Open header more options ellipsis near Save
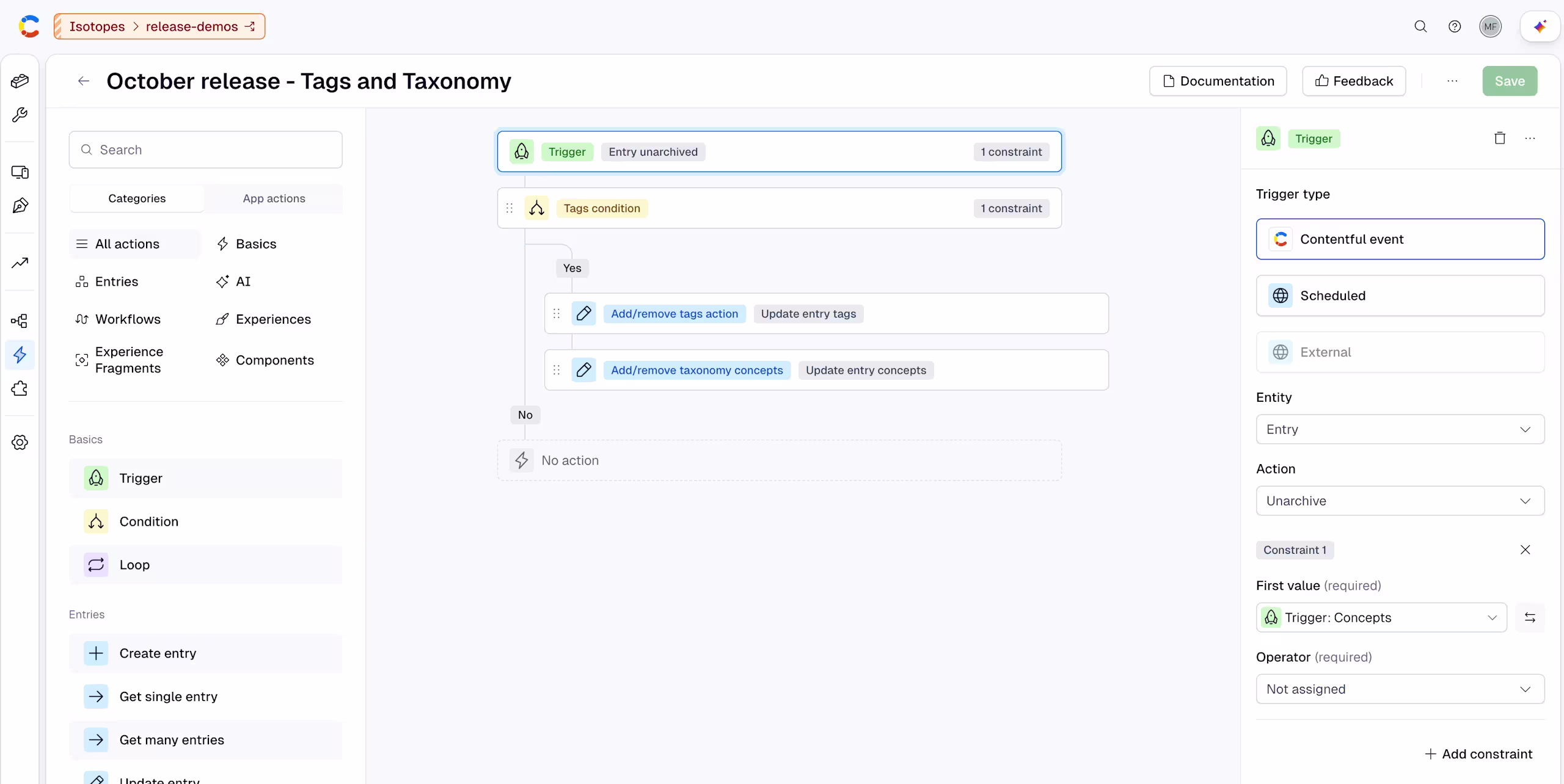The image size is (1564, 784). (x=1452, y=81)
